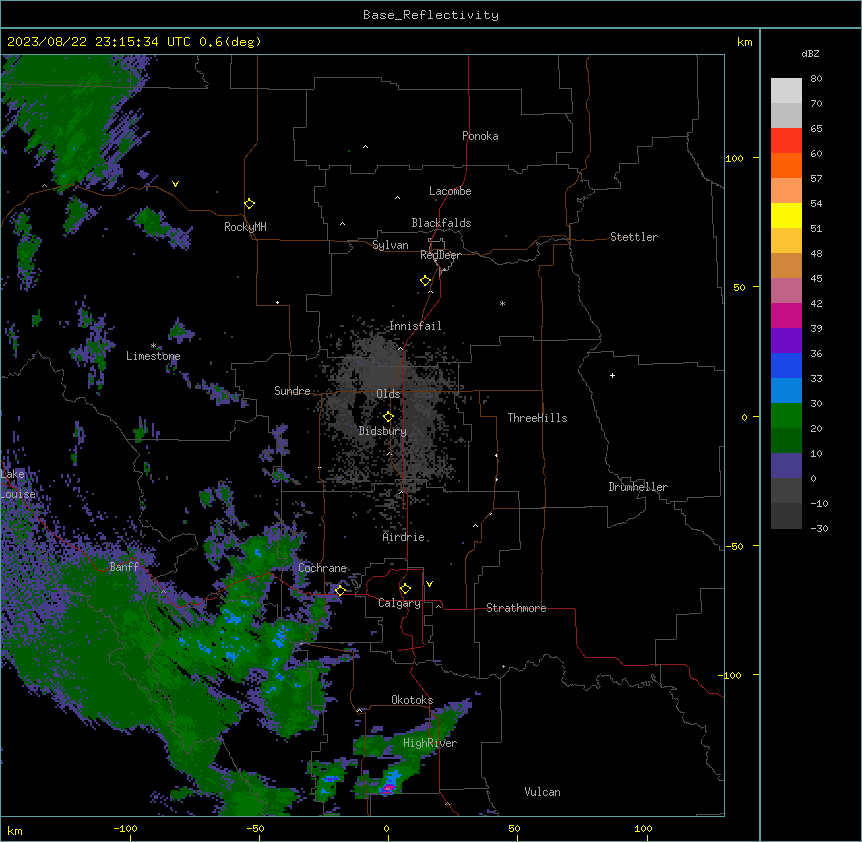Image resolution: width=862 pixels, height=842 pixels.
Task: Click the Lake Louise label
Action: (x=18, y=484)
